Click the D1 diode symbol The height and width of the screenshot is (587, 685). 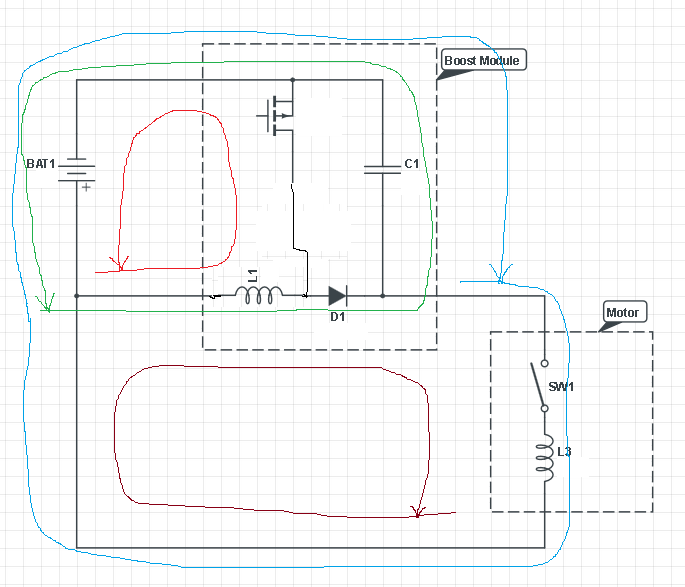(337, 296)
